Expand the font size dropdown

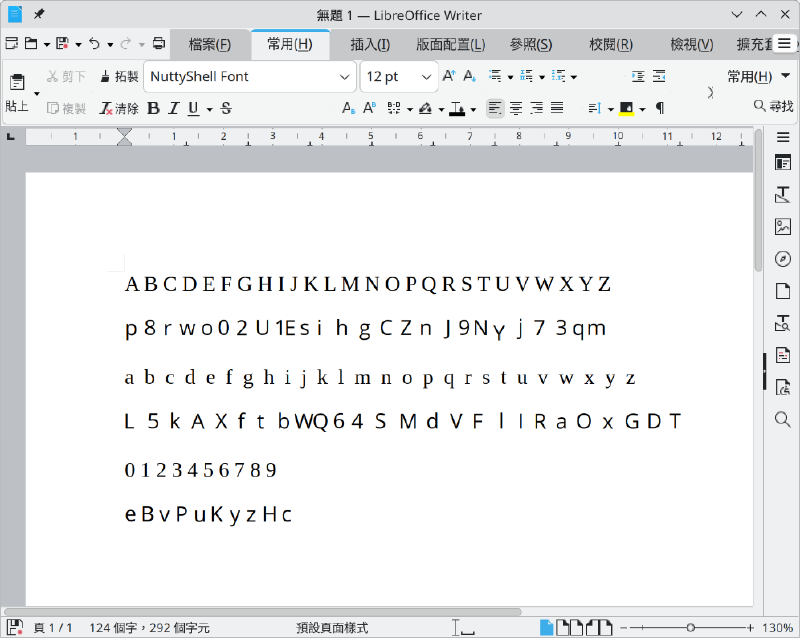(428, 76)
